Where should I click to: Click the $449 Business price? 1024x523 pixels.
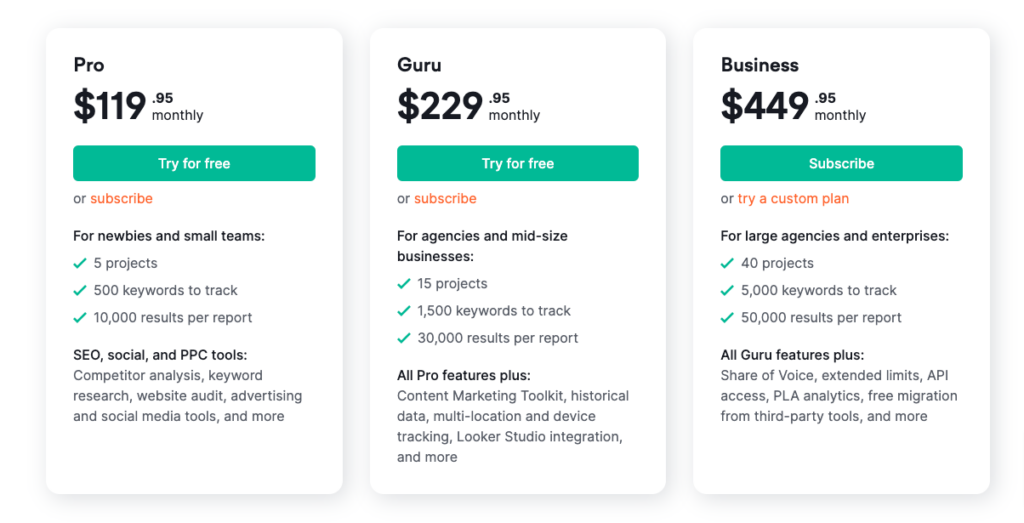(765, 106)
